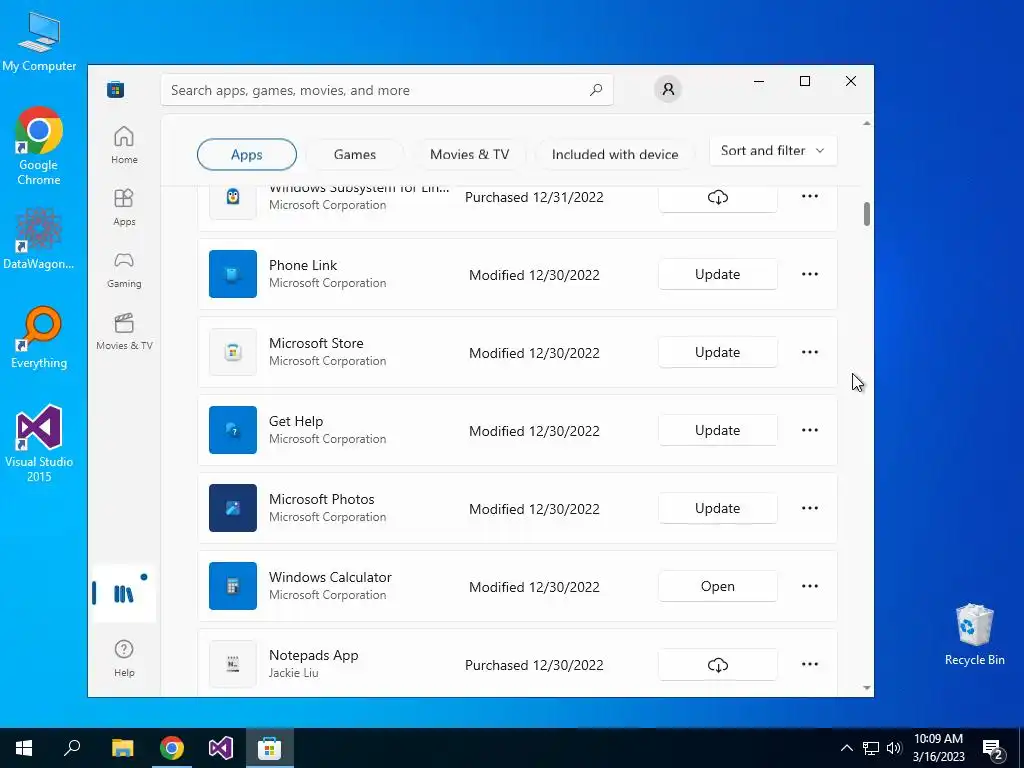Viewport: 1024px width, 768px height.
Task: Click the 'Notepads App' name text
Action: (x=313, y=655)
